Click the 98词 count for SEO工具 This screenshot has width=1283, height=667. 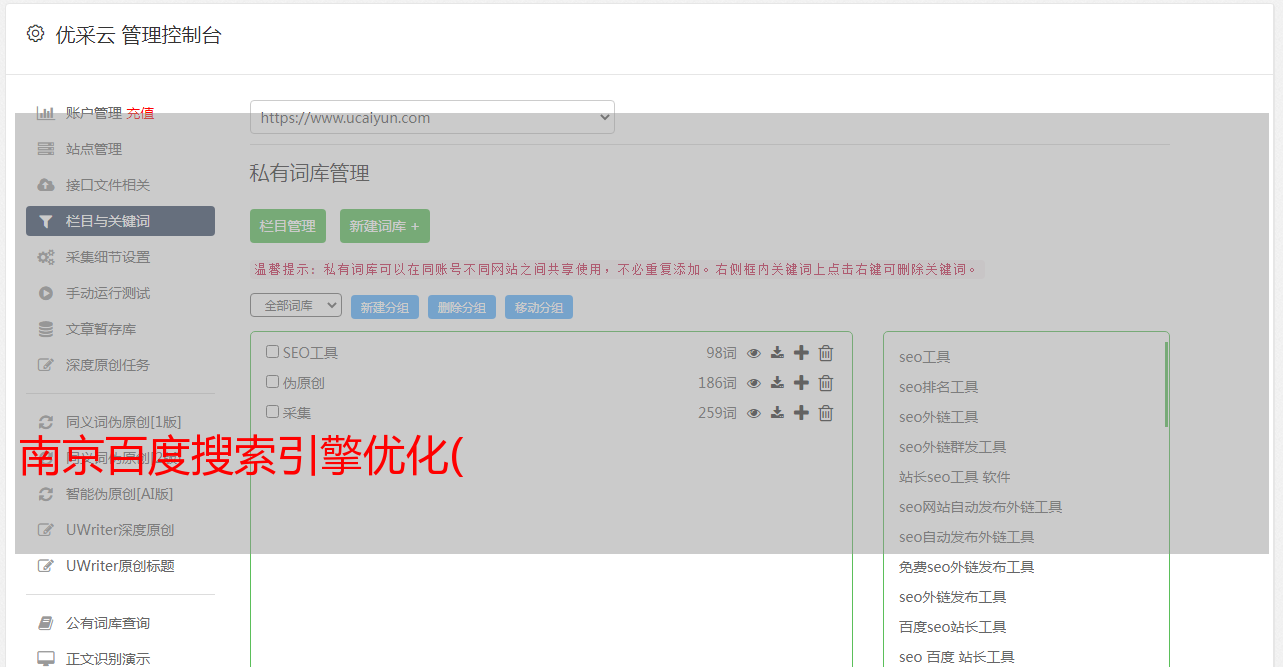(721, 353)
